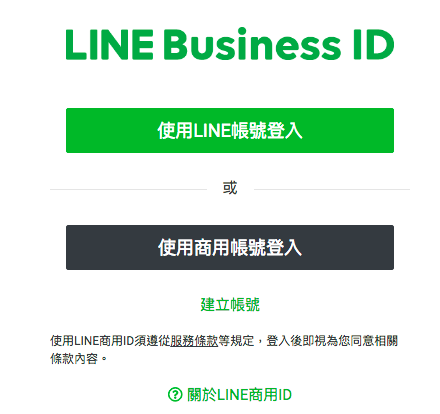Click the text 登入後即視為您同意相關 in the notice
440x414 pixels.
click(332, 341)
